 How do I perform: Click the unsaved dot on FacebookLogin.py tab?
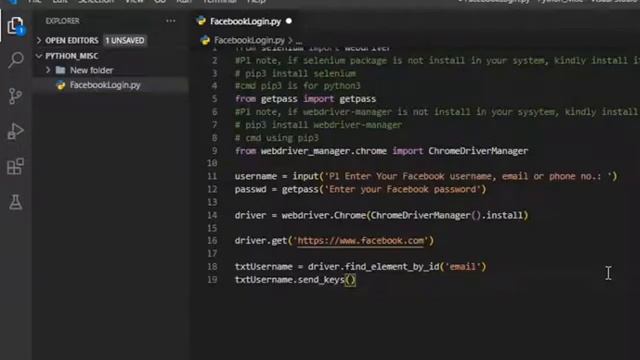click(289, 21)
